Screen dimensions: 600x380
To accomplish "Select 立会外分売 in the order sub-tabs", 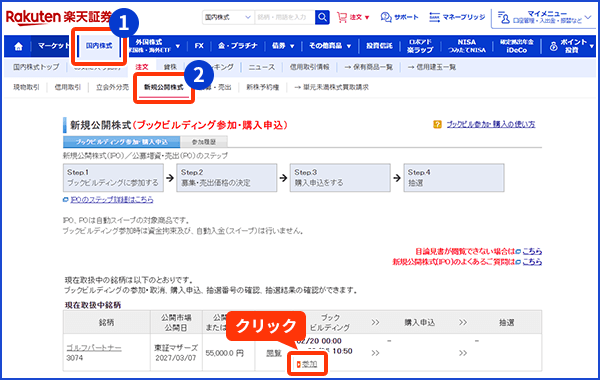I will tap(112, 87).
